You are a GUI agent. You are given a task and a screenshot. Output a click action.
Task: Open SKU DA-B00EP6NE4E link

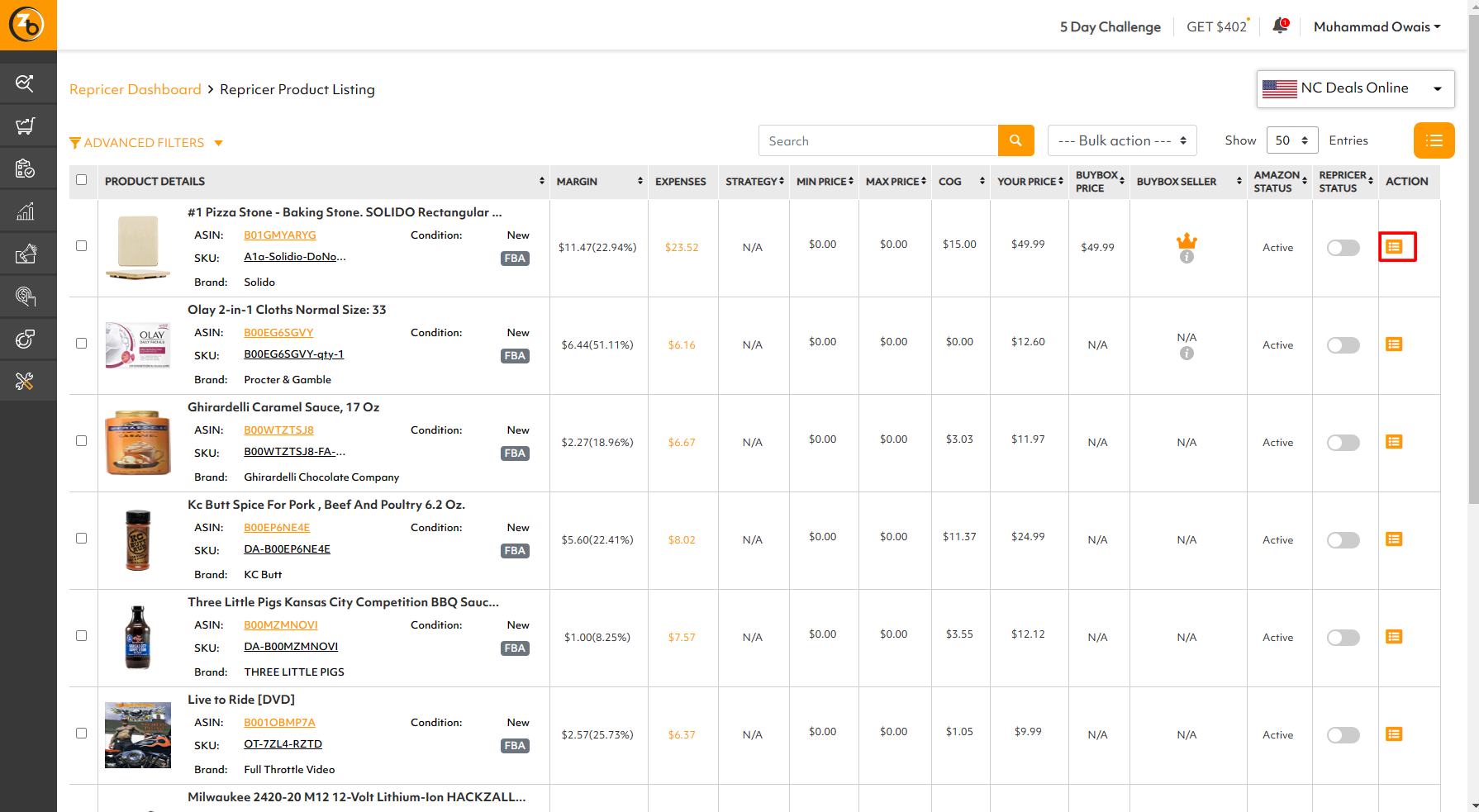[287, 549]
